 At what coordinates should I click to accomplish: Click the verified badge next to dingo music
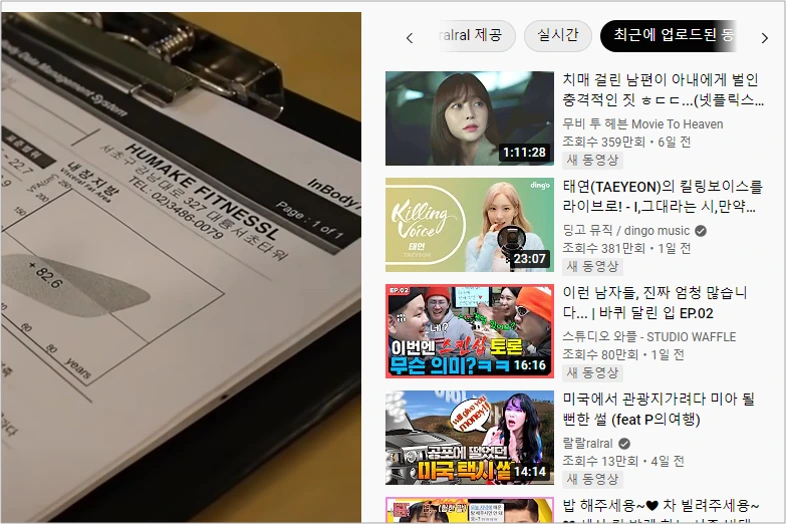click(701, 231)
